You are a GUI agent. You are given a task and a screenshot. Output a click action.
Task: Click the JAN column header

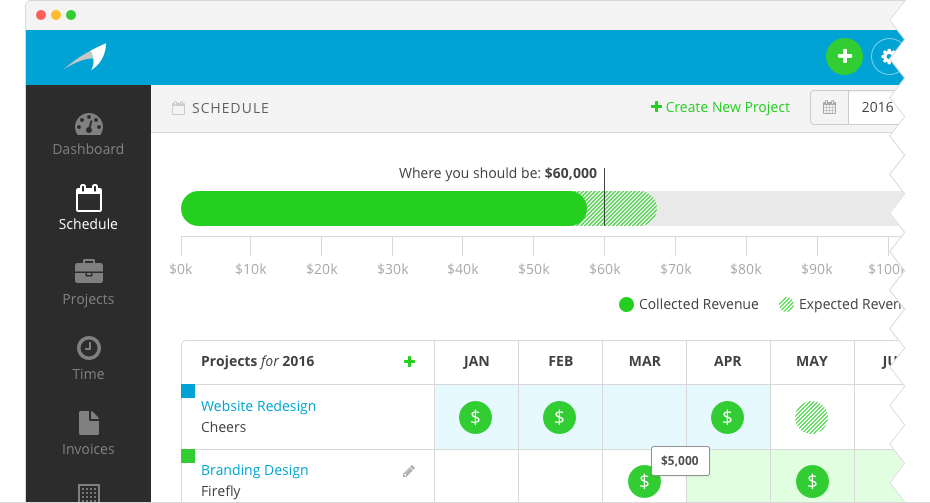[476, 362]
